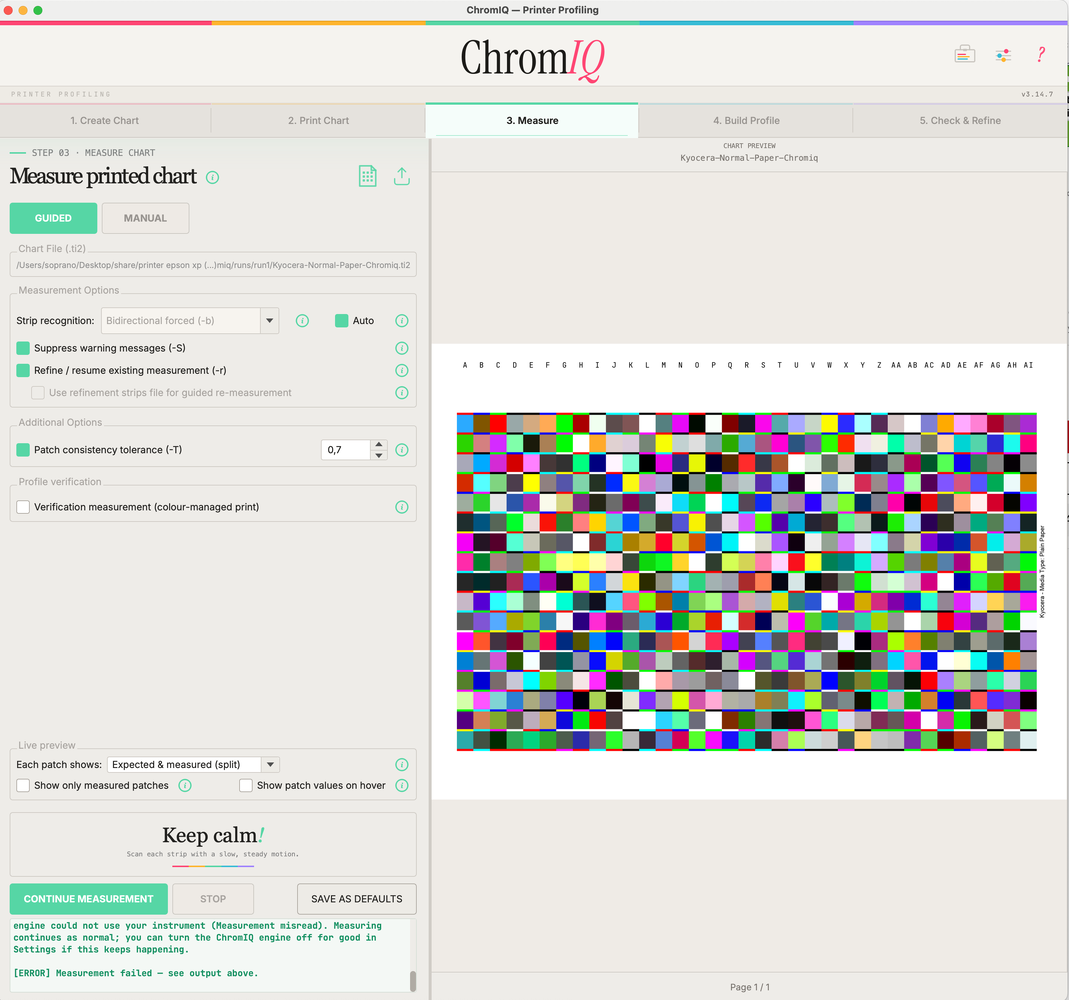Image resolution: width=1069 pixels, height=1000 pixels.
Task: Click SAVE AS DEFAULTS button
Action: (357, 899)
